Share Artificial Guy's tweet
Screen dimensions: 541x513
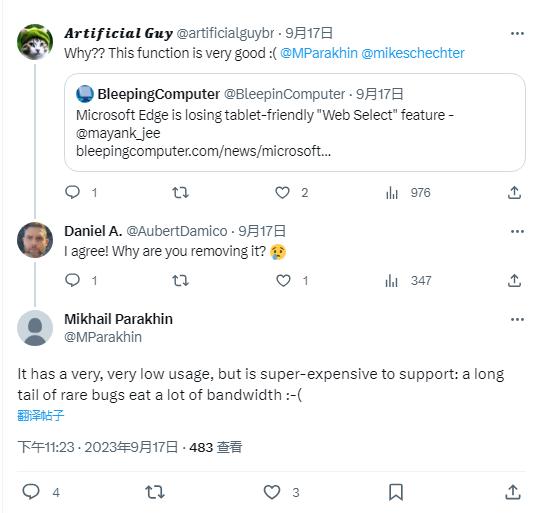514,192
